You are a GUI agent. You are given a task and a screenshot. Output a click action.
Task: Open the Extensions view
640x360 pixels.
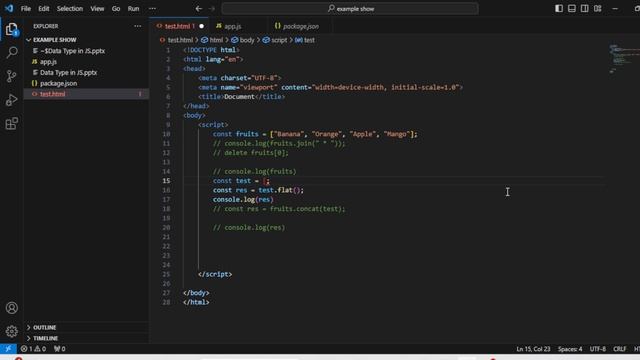[x=12, y=123]
